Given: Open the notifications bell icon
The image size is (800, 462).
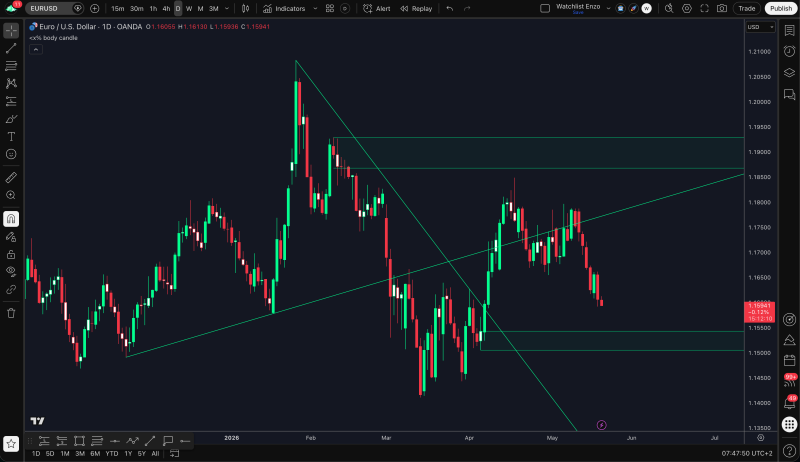Looking at the screenshot, I should pos(789,403).
